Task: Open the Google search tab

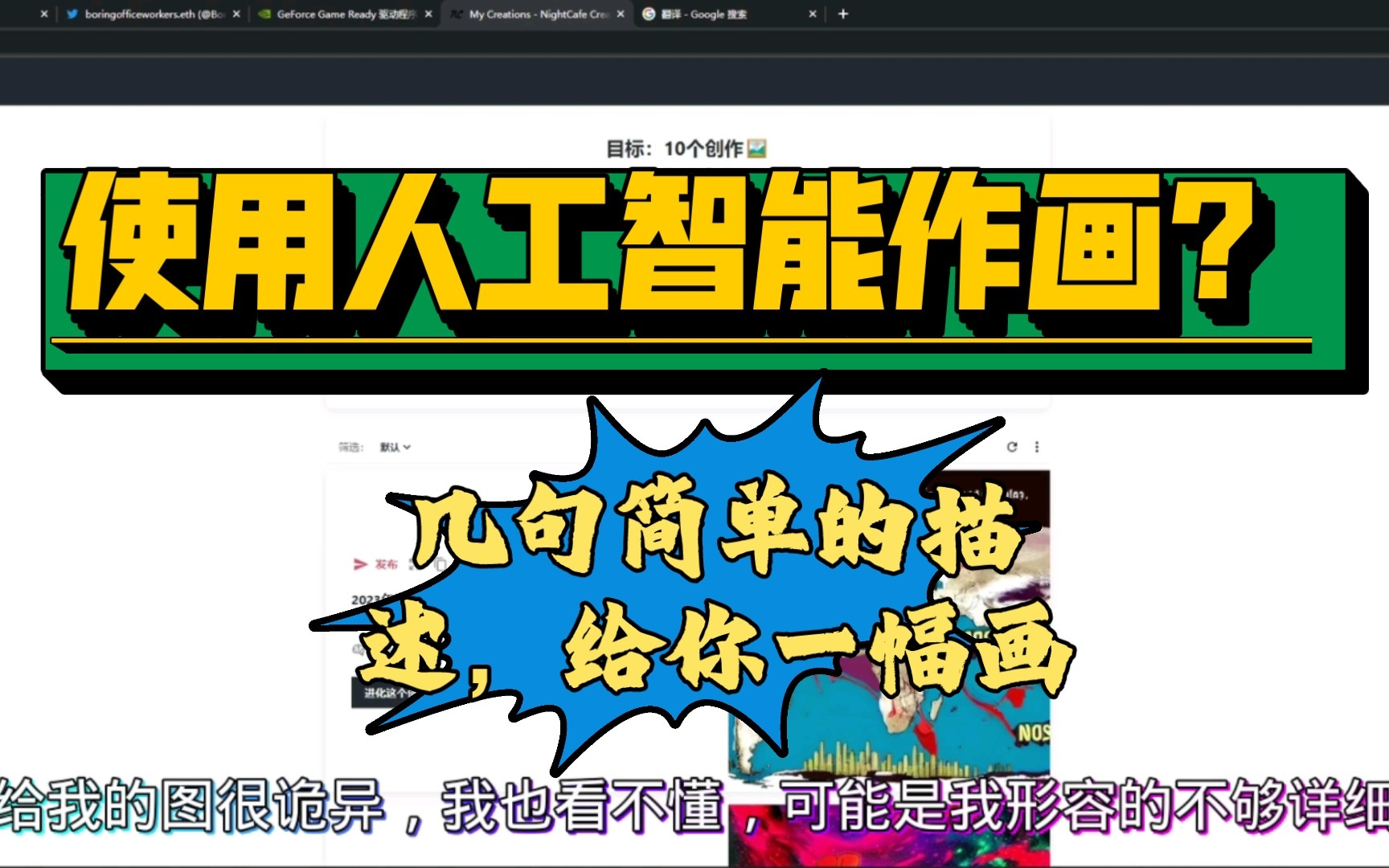Action: (x=727, y=14)
